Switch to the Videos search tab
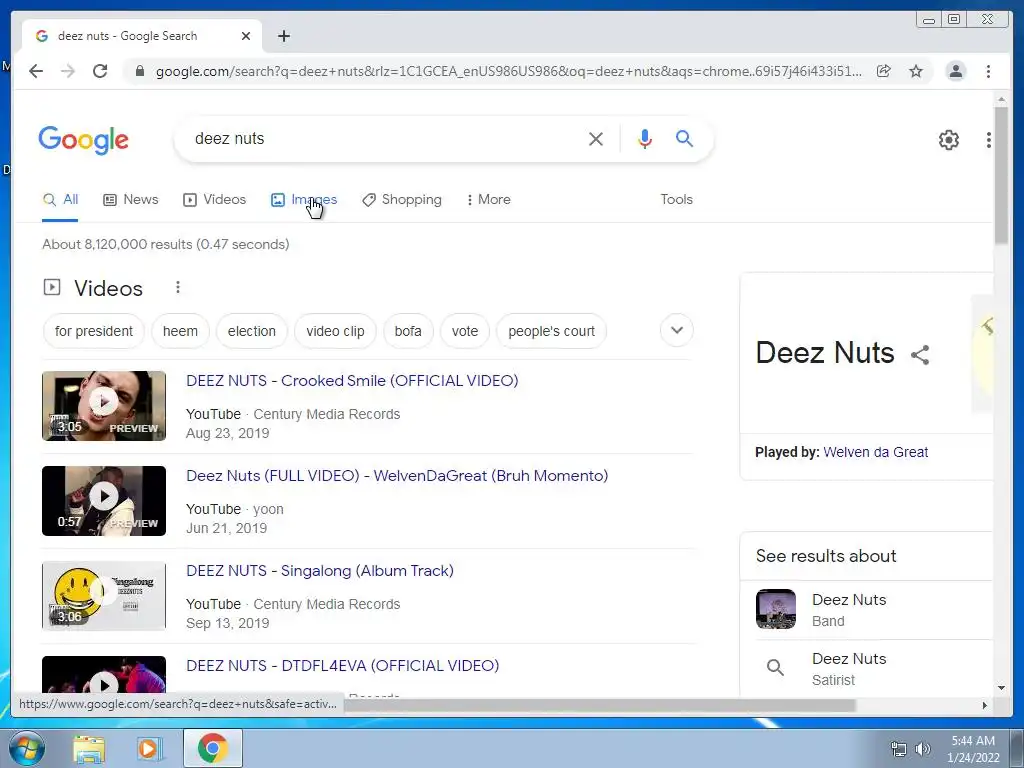 (x=214, y=200)
